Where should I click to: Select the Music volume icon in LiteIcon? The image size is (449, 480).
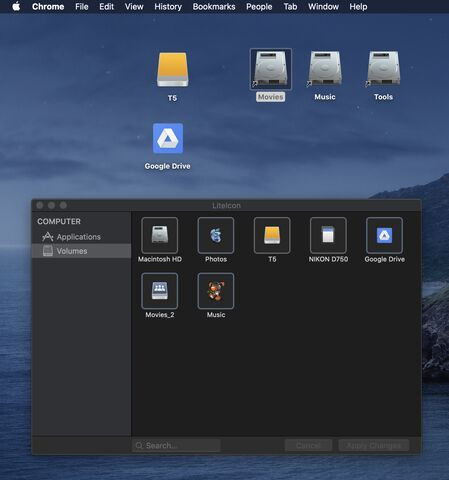point(216,291)
